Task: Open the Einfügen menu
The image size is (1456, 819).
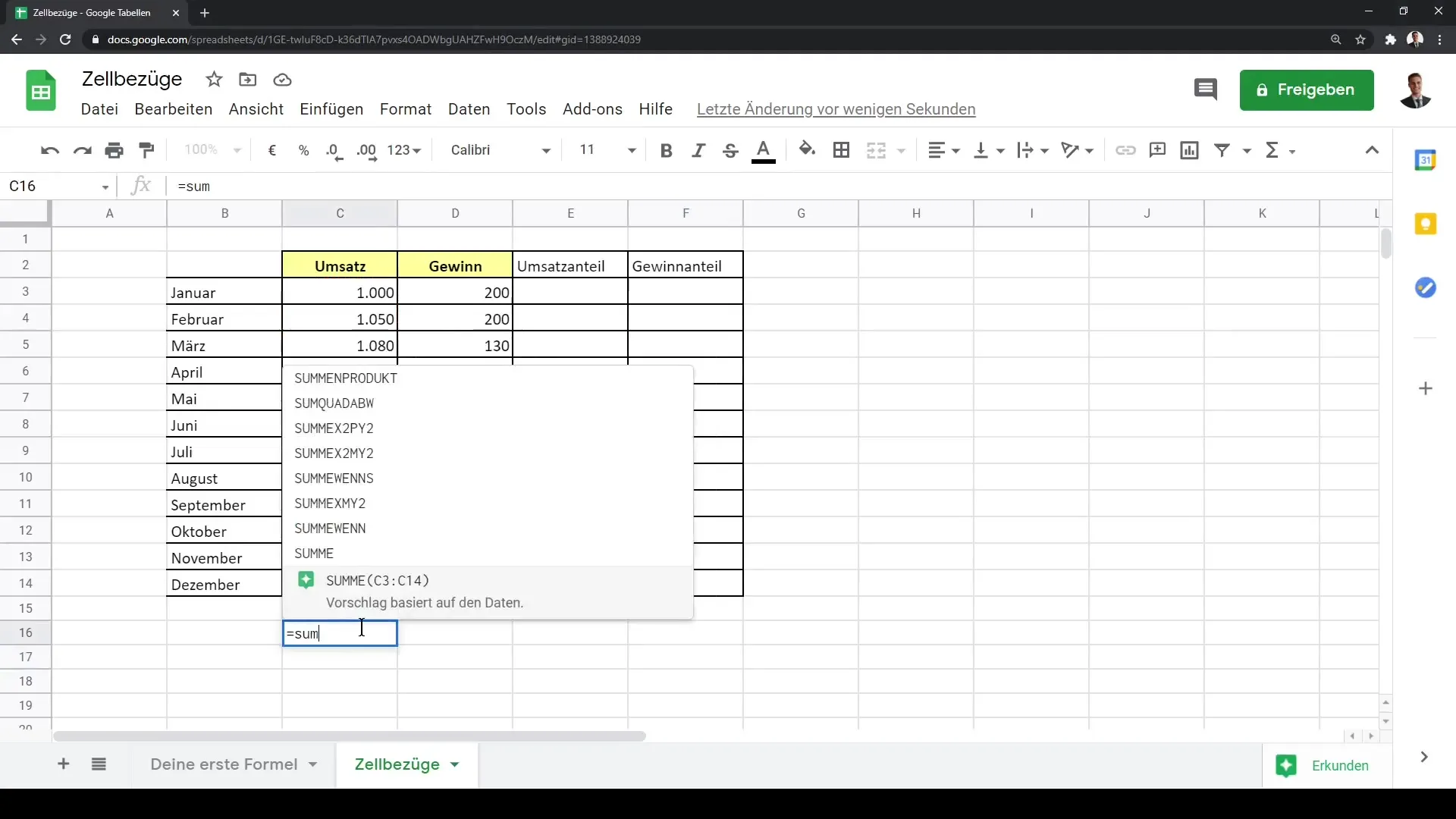Action: click(331, 109)
